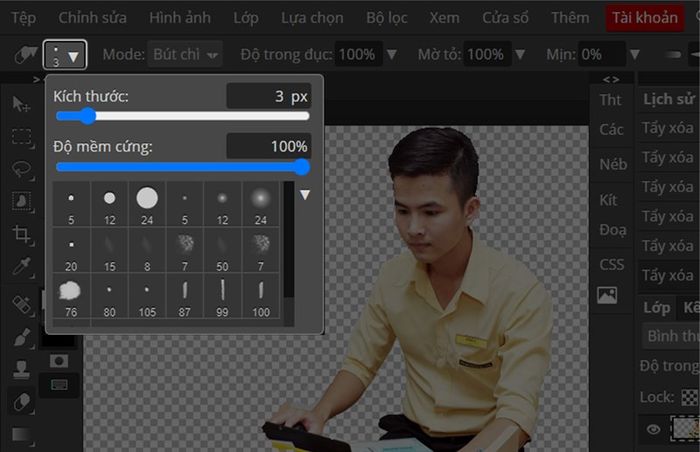The width and height of the screenshot is (700, 452).
Task: Click the Mịn value field
Action: coord(601,54)
